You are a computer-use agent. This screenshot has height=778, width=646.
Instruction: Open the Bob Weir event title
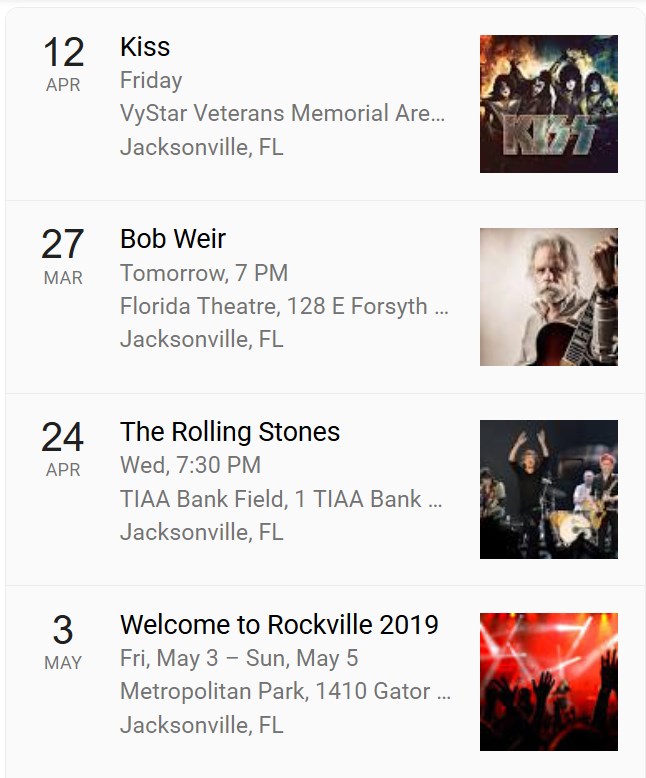173,239
